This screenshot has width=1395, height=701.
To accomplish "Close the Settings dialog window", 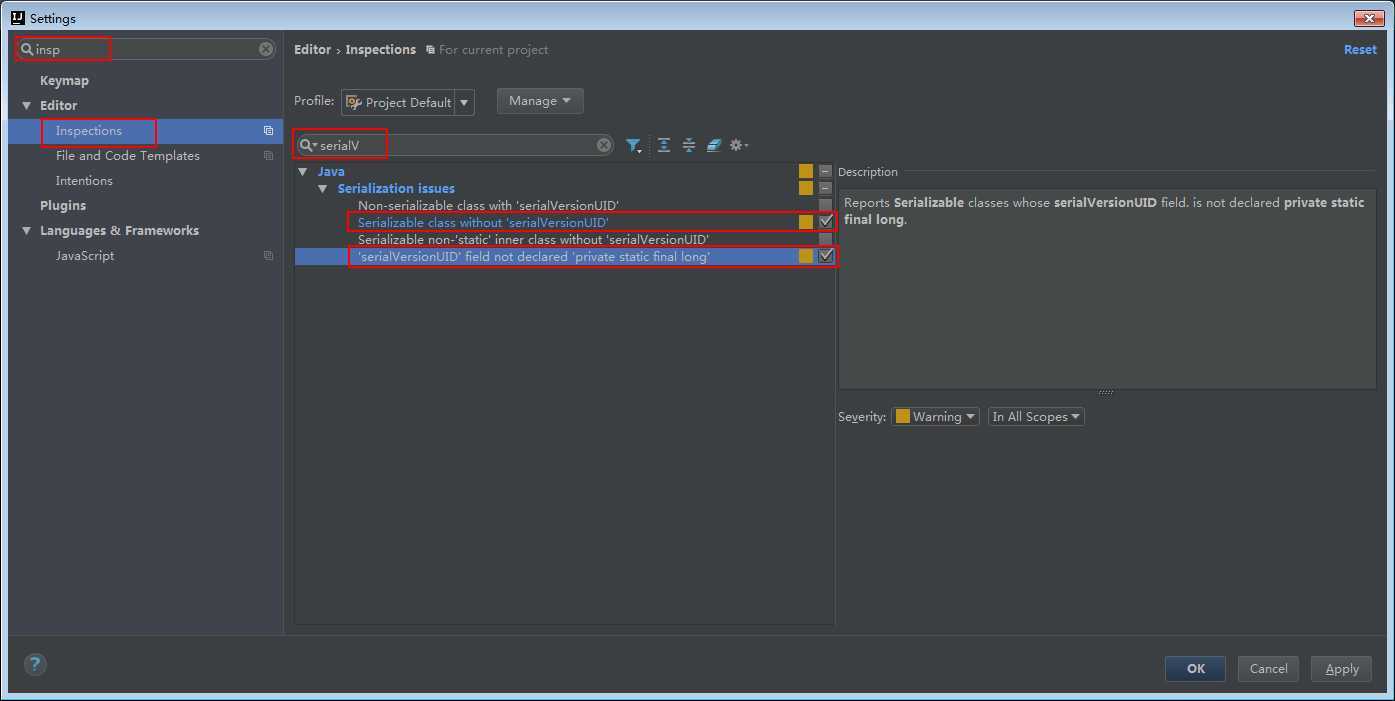I will [x=1368, y=18].
